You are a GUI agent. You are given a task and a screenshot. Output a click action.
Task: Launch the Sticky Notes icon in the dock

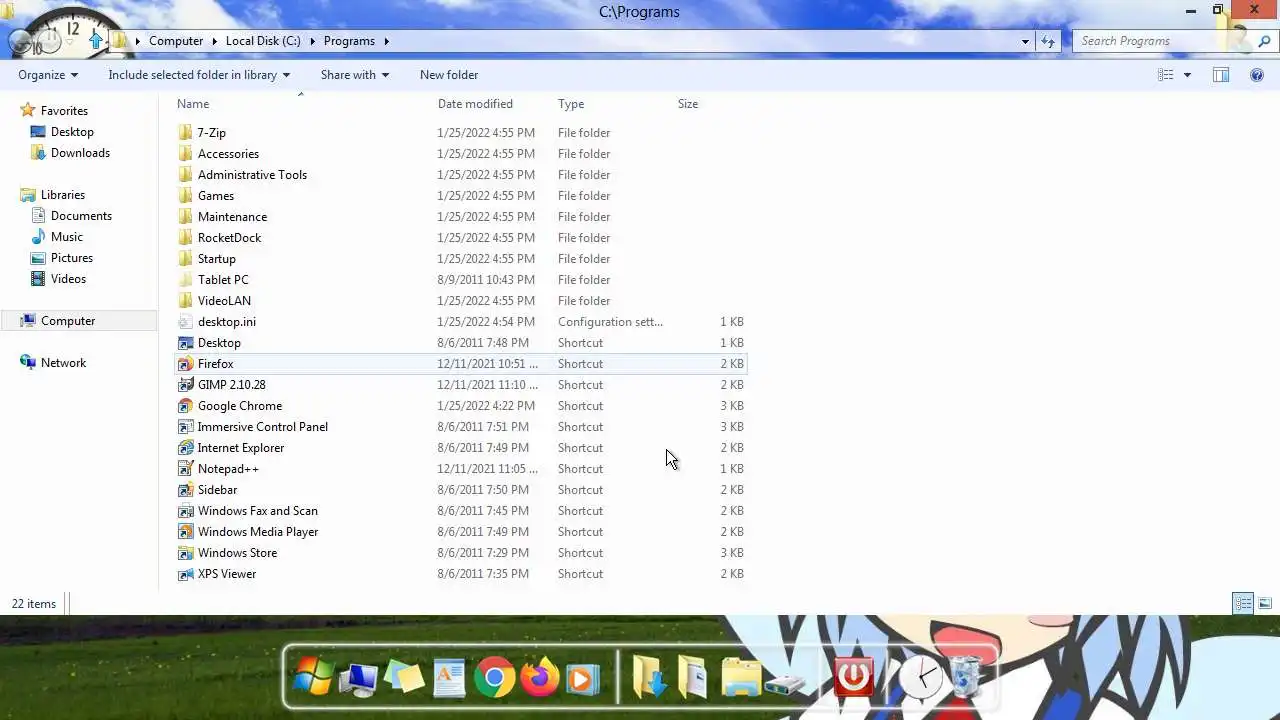405,678
